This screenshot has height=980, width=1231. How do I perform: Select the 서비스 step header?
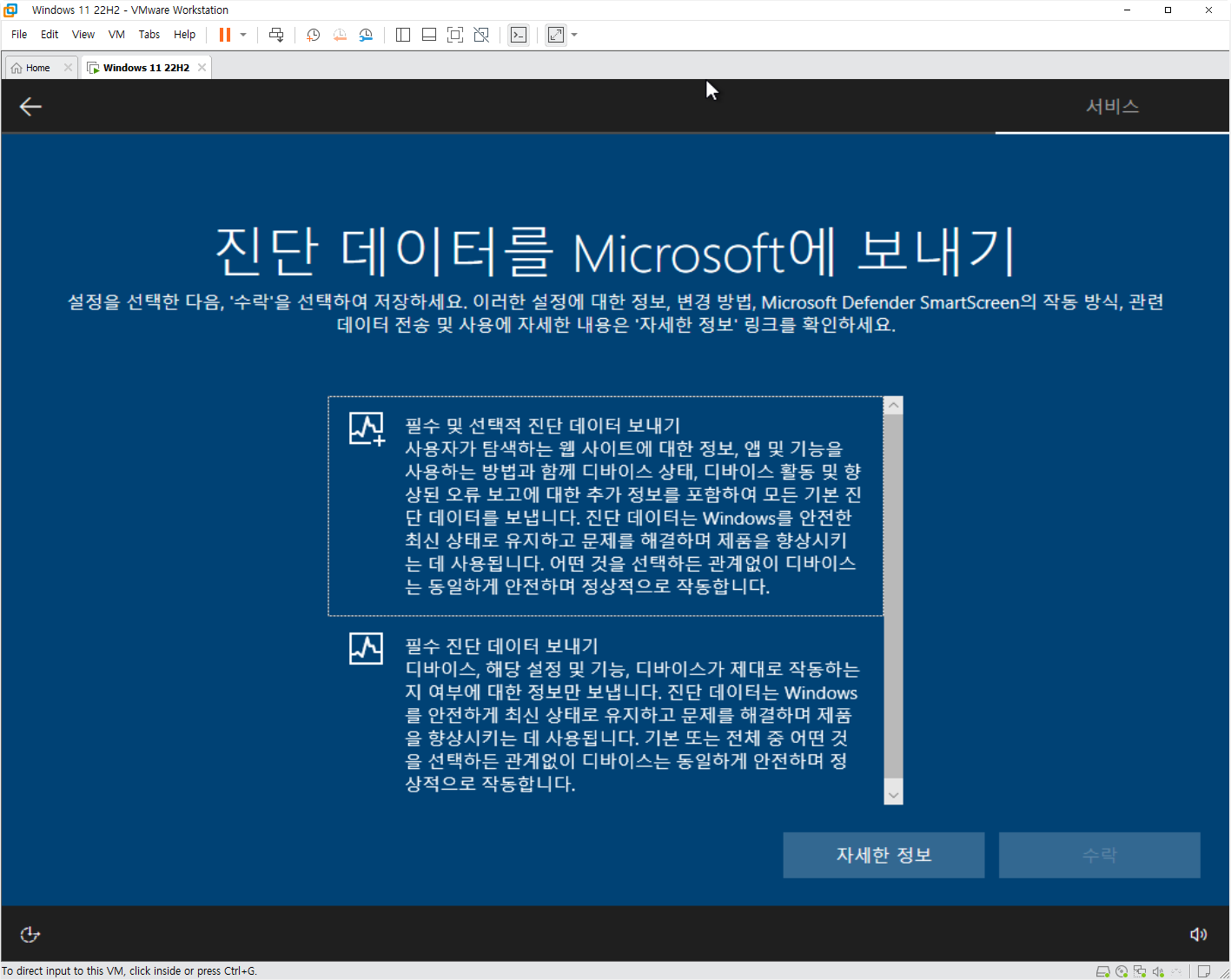[1112, 106]
